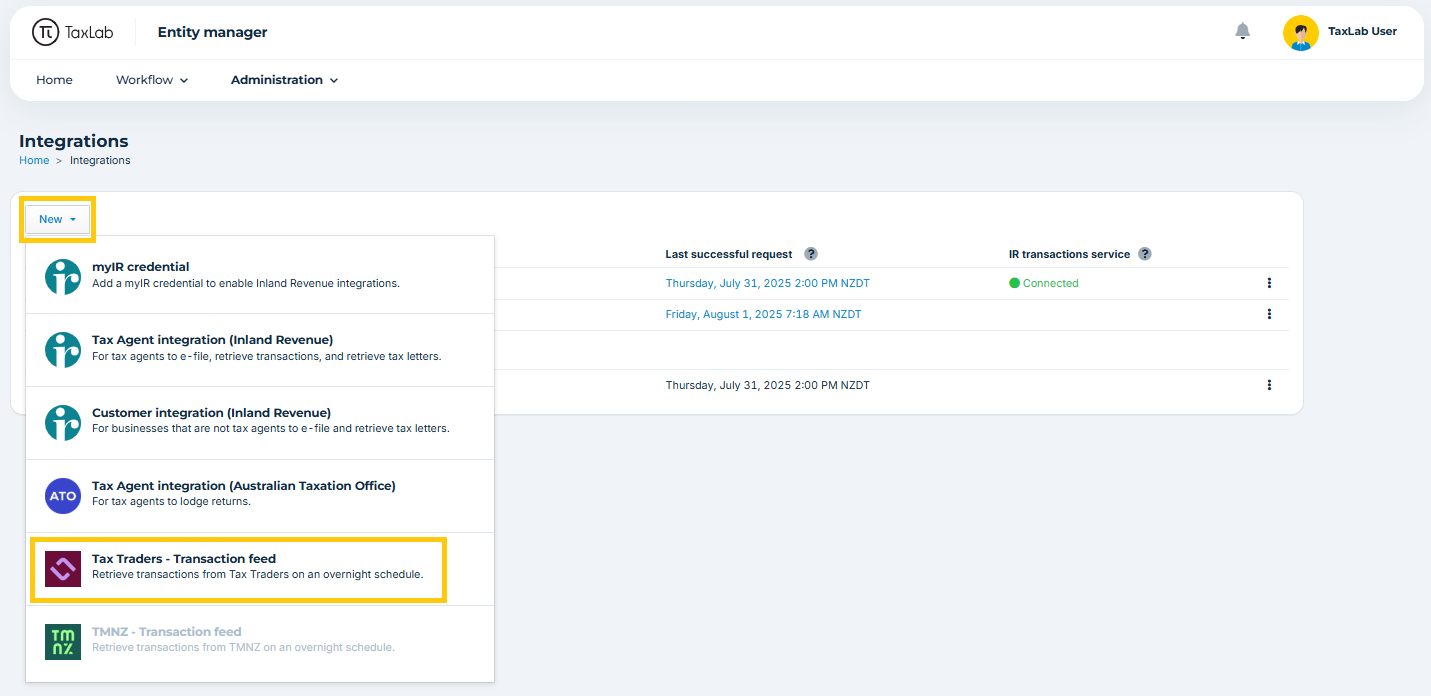
Task: Click the TaxLab User avatar
Action: tap(1300, 33)
